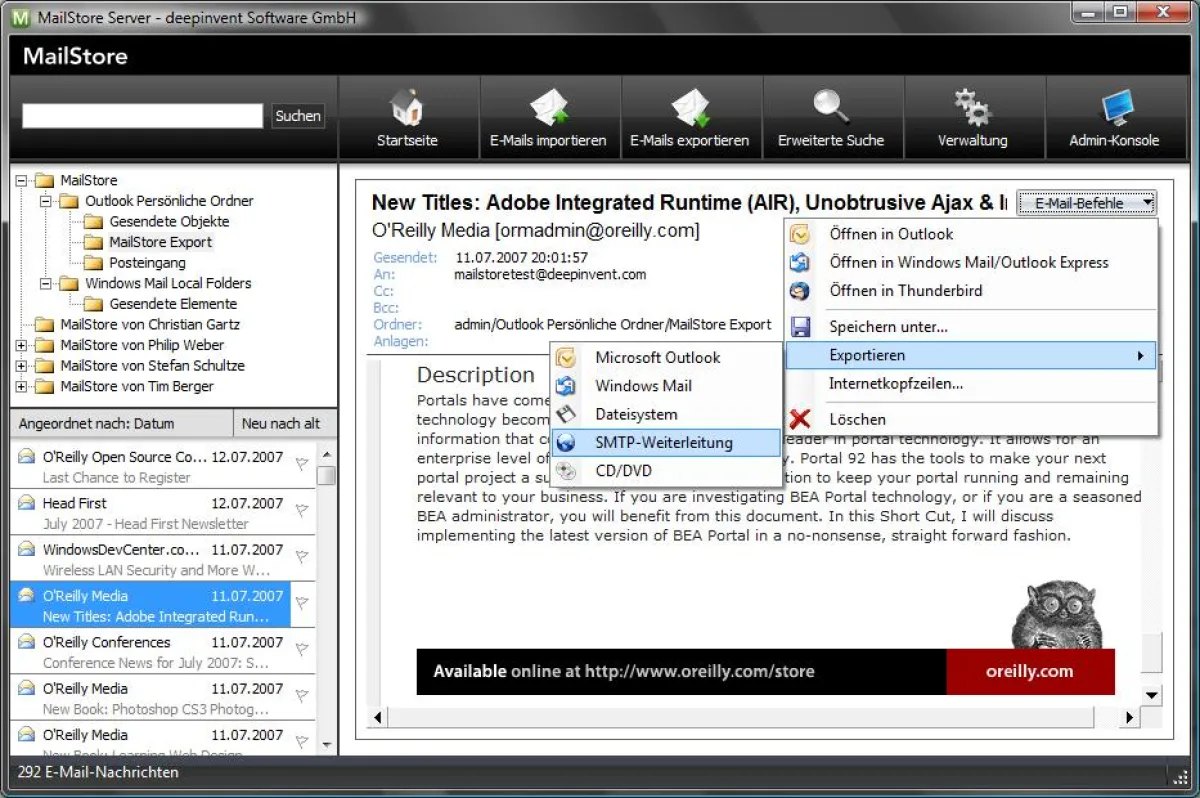Click the E-Mails importieren toolbar icon
The height and width of the screenshot is (798, 1200).
pos(549,115)
